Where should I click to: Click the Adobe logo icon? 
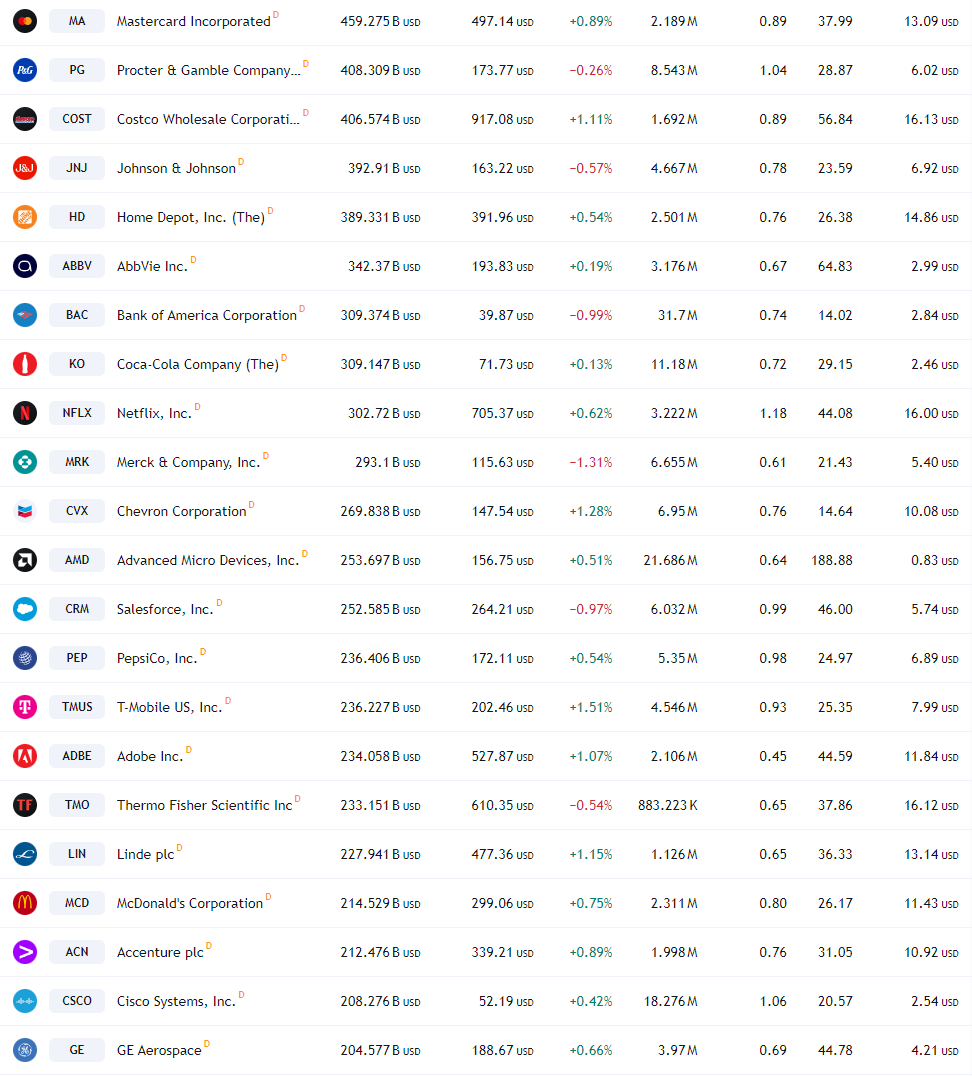(x=25, y=756)
